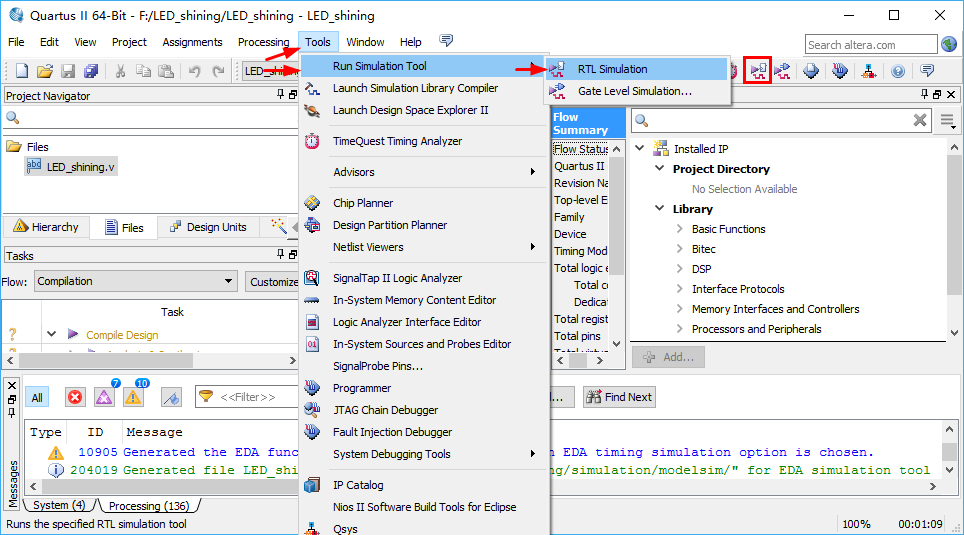964x535 pixels.
Task: Select Gate Level Simulation entry
Action: (638, 91)
